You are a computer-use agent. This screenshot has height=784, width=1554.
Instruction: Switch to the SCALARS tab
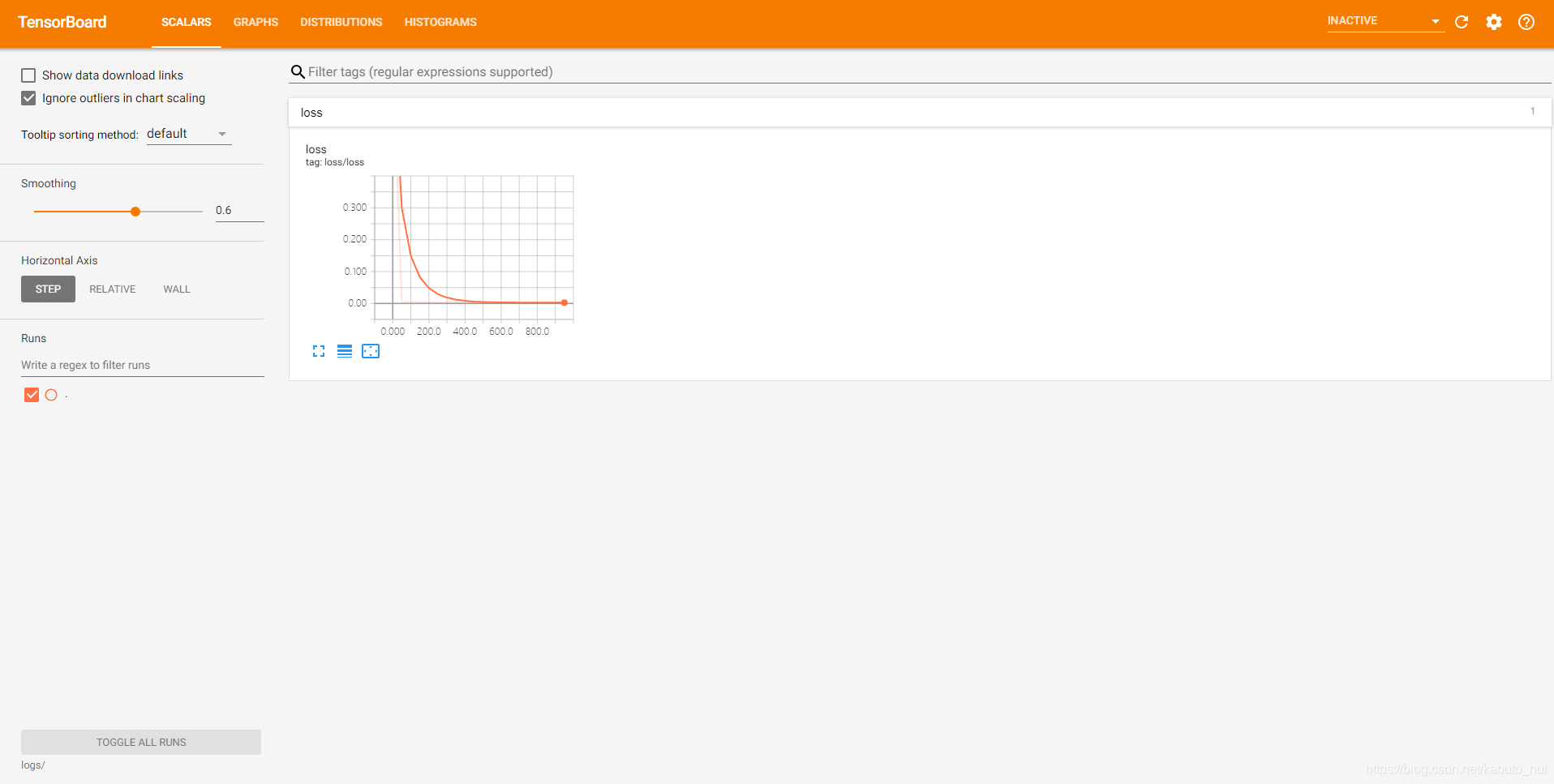187,22
